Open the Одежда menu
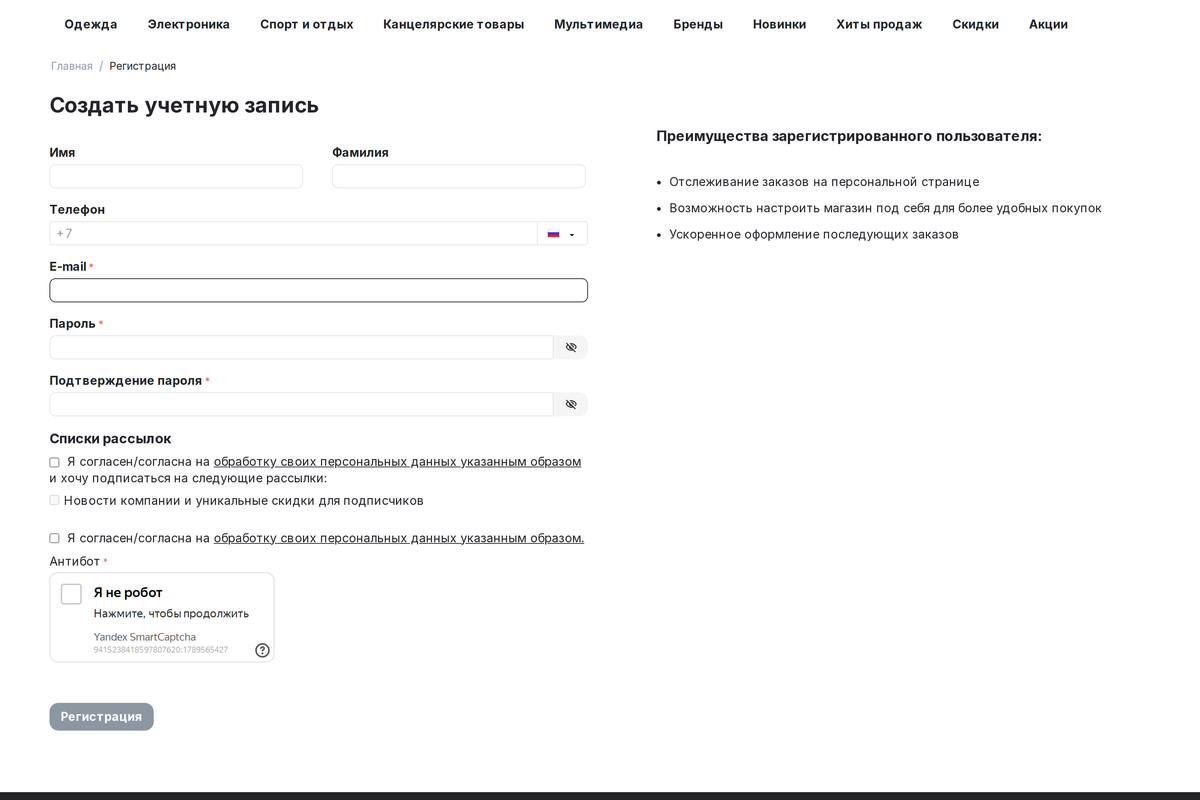 (x=91, y=24)
